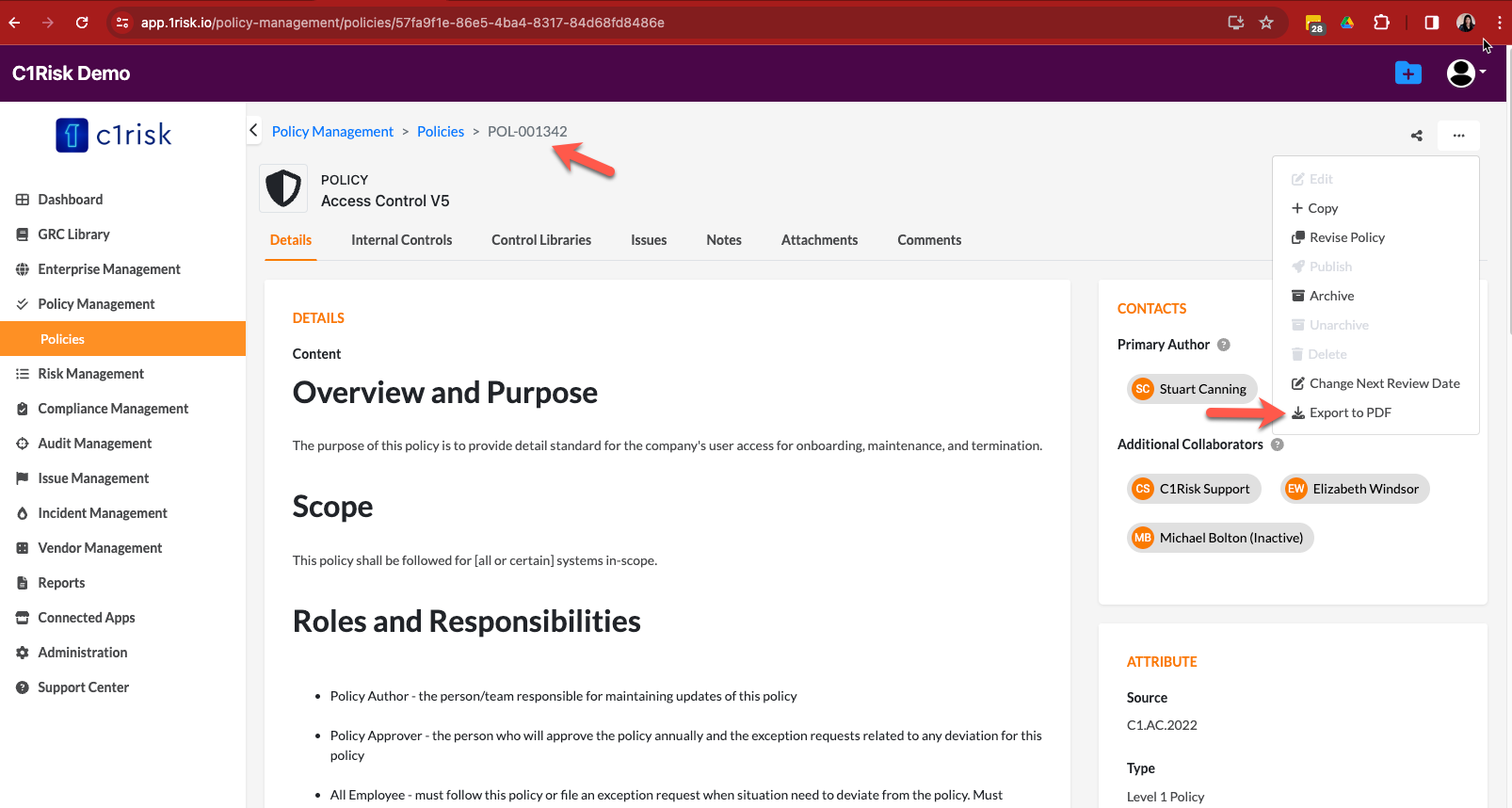This screenshot has height=808, width=1512.
Task: Click the Overview and Purpose heading
Action: [445, 393]
